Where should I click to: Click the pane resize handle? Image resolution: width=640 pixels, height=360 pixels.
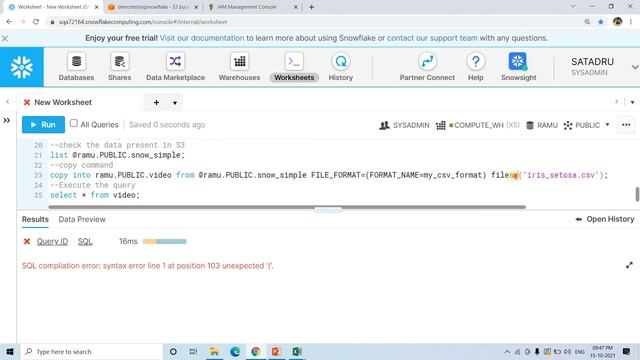point(328,210)
